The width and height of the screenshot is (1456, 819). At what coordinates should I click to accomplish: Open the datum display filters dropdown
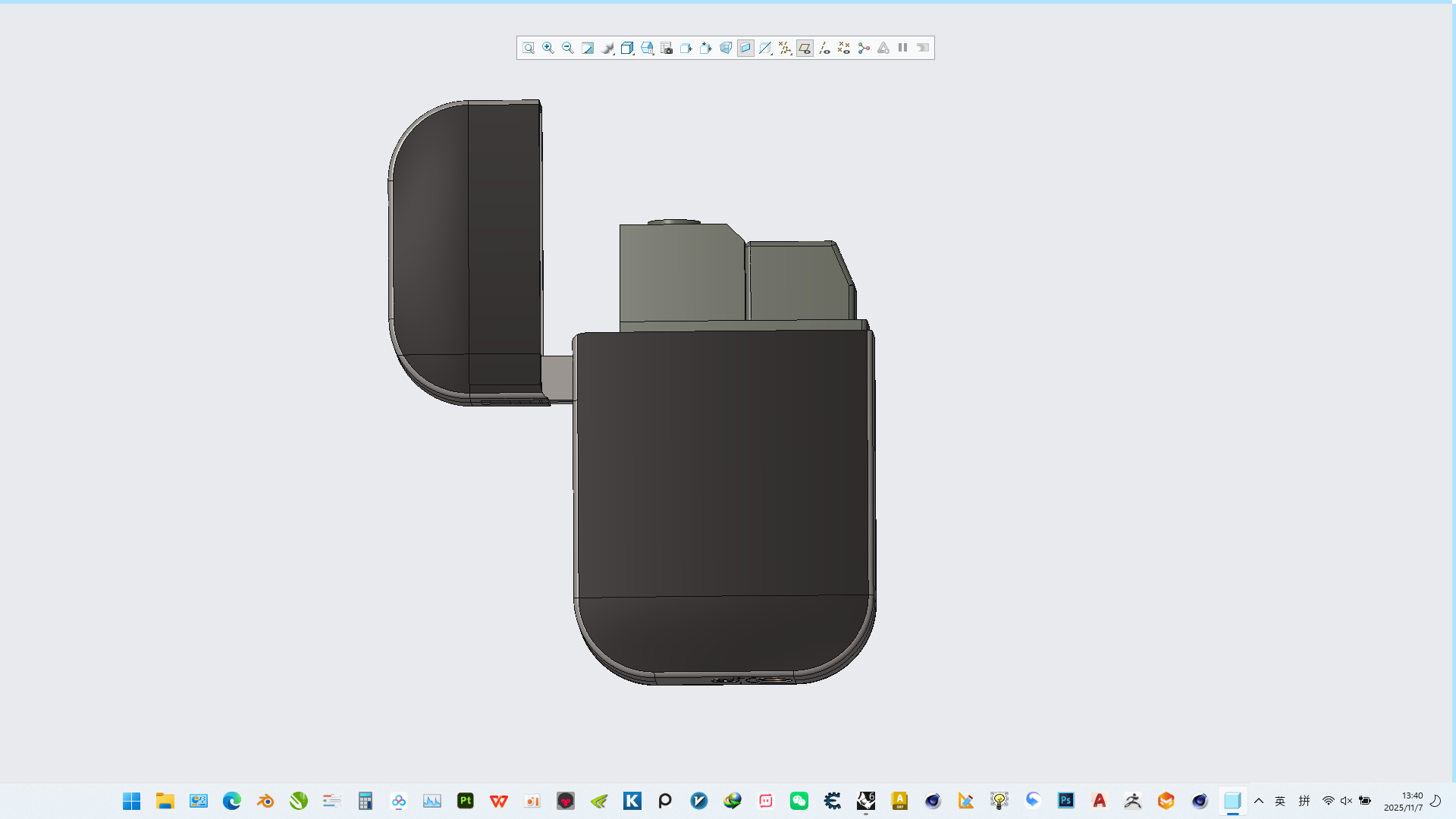785,48
